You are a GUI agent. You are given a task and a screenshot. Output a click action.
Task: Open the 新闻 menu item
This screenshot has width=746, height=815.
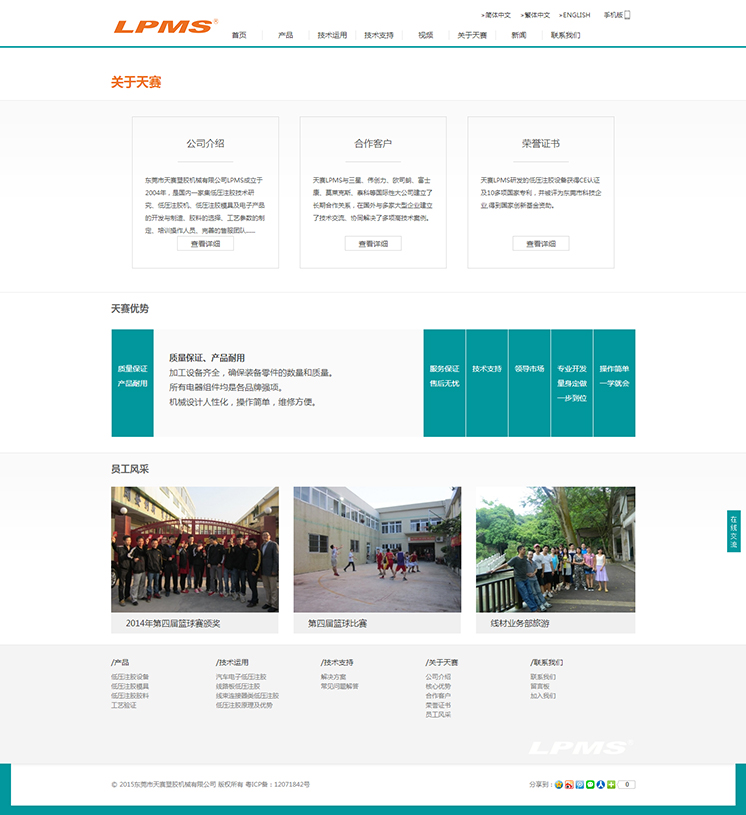pos(519,35)
